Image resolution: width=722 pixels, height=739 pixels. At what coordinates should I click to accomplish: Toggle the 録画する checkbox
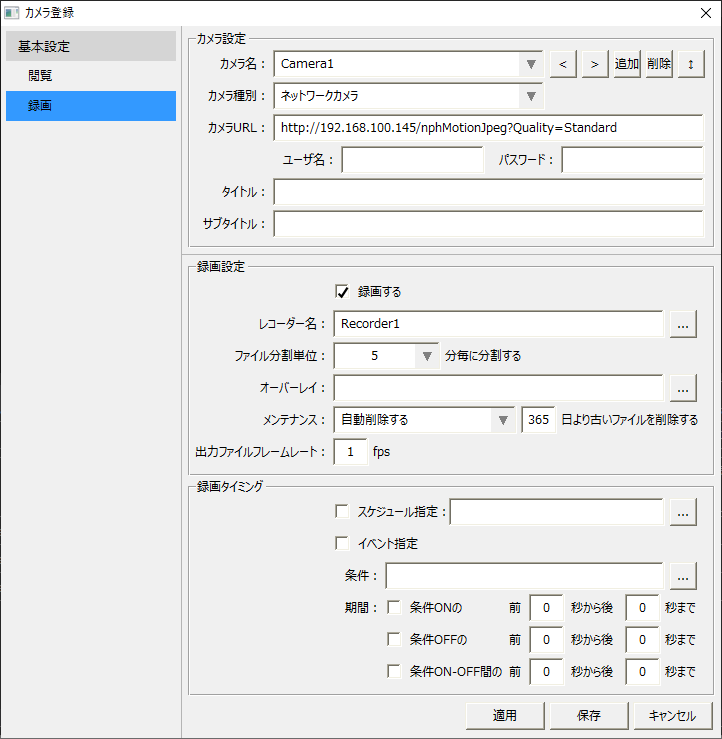click(342, 292)
